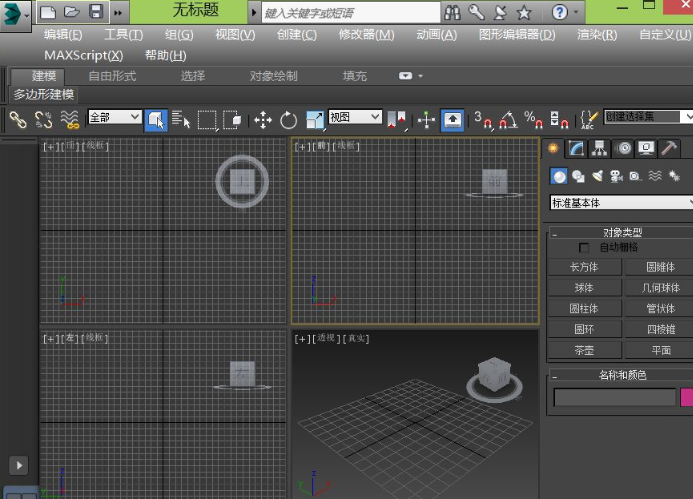Open the 工具(T) menu
Image resolution: width=693 pixels, height=499 pixels.
(124, 34)
